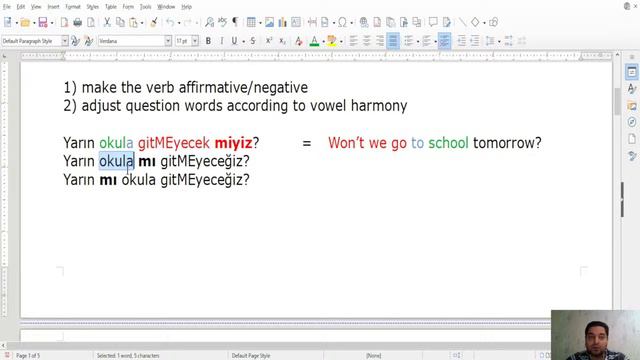
Task: Toggle Track Changes recording icon
Action: click(x=447, y=22)
